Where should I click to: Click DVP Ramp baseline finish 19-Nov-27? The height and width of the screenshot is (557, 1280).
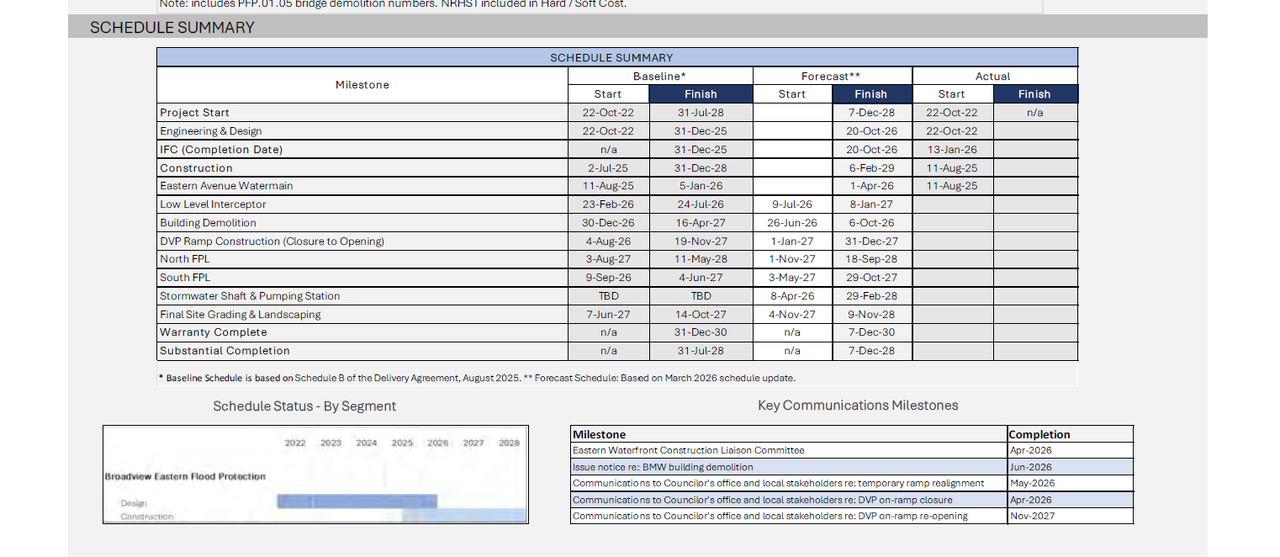(x=701, y=241)
